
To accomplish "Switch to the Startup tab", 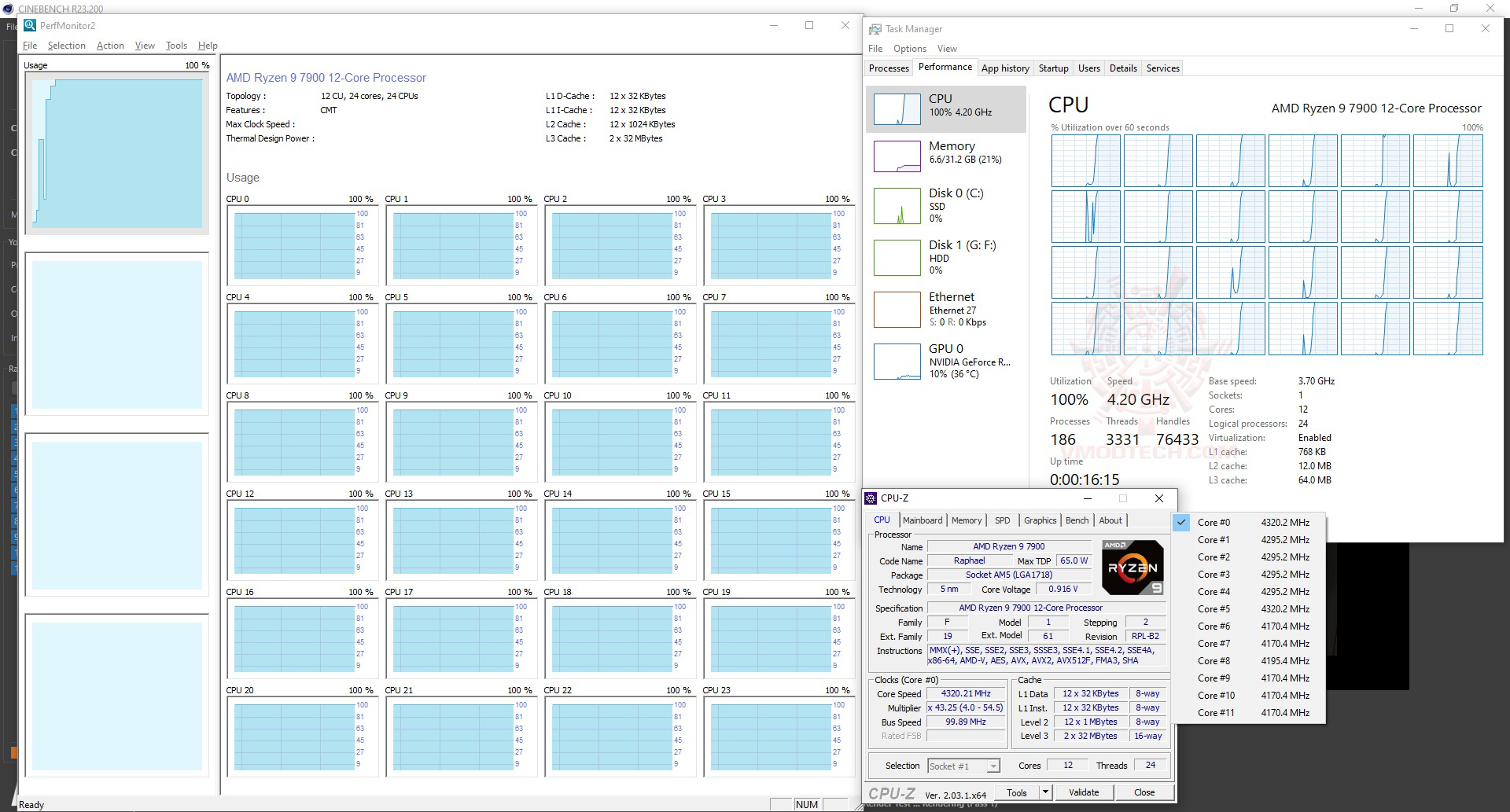I will pos(1053,68).
